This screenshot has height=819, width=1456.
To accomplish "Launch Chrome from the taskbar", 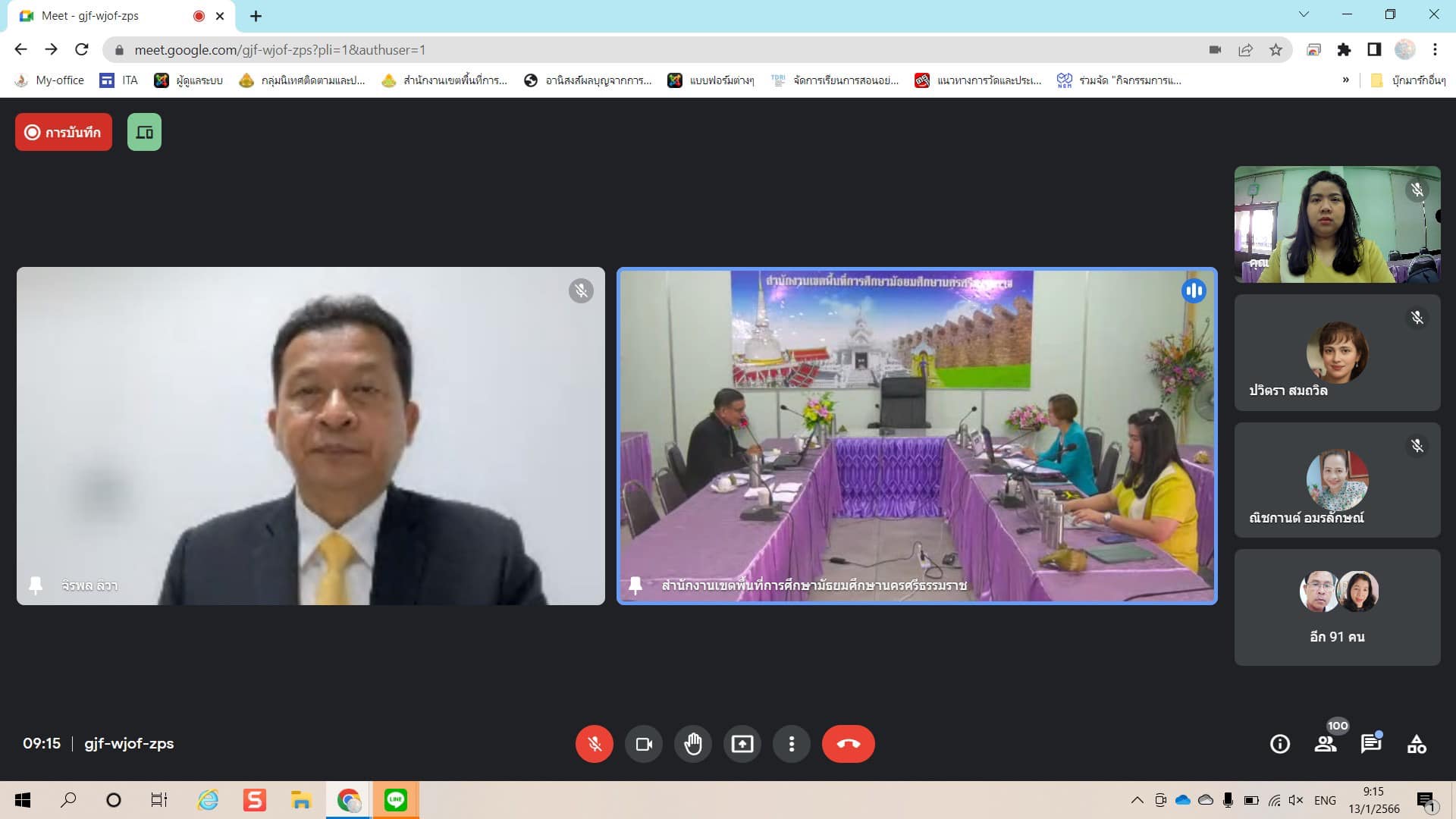I will click(x=349, y=799).
